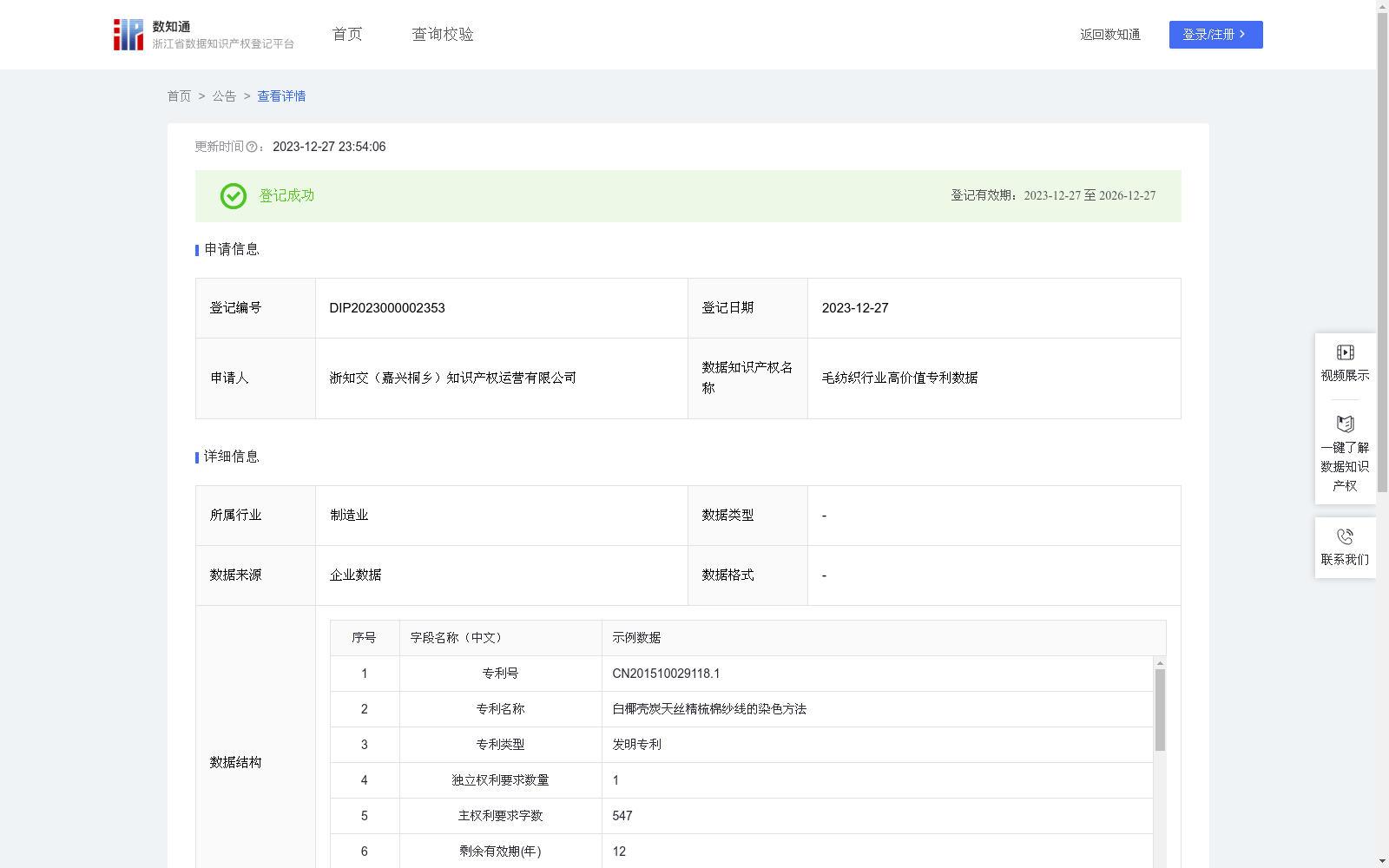
Task: Click the data table scrollbar up arrow
Action: [1160, 662]
